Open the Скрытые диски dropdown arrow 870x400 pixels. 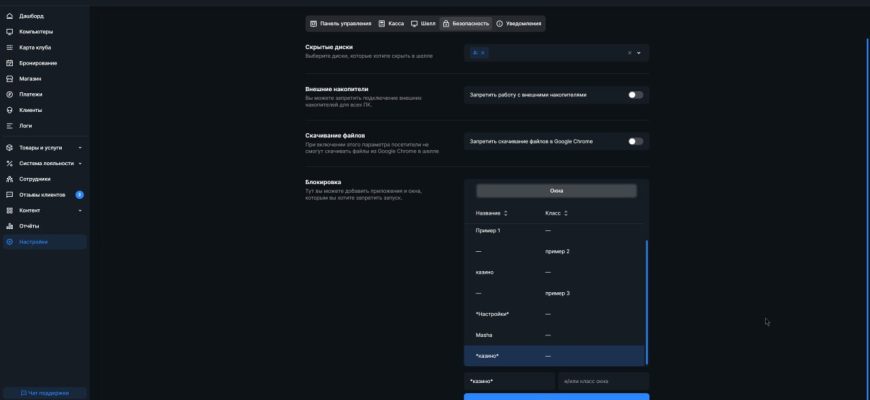point(639,53)
